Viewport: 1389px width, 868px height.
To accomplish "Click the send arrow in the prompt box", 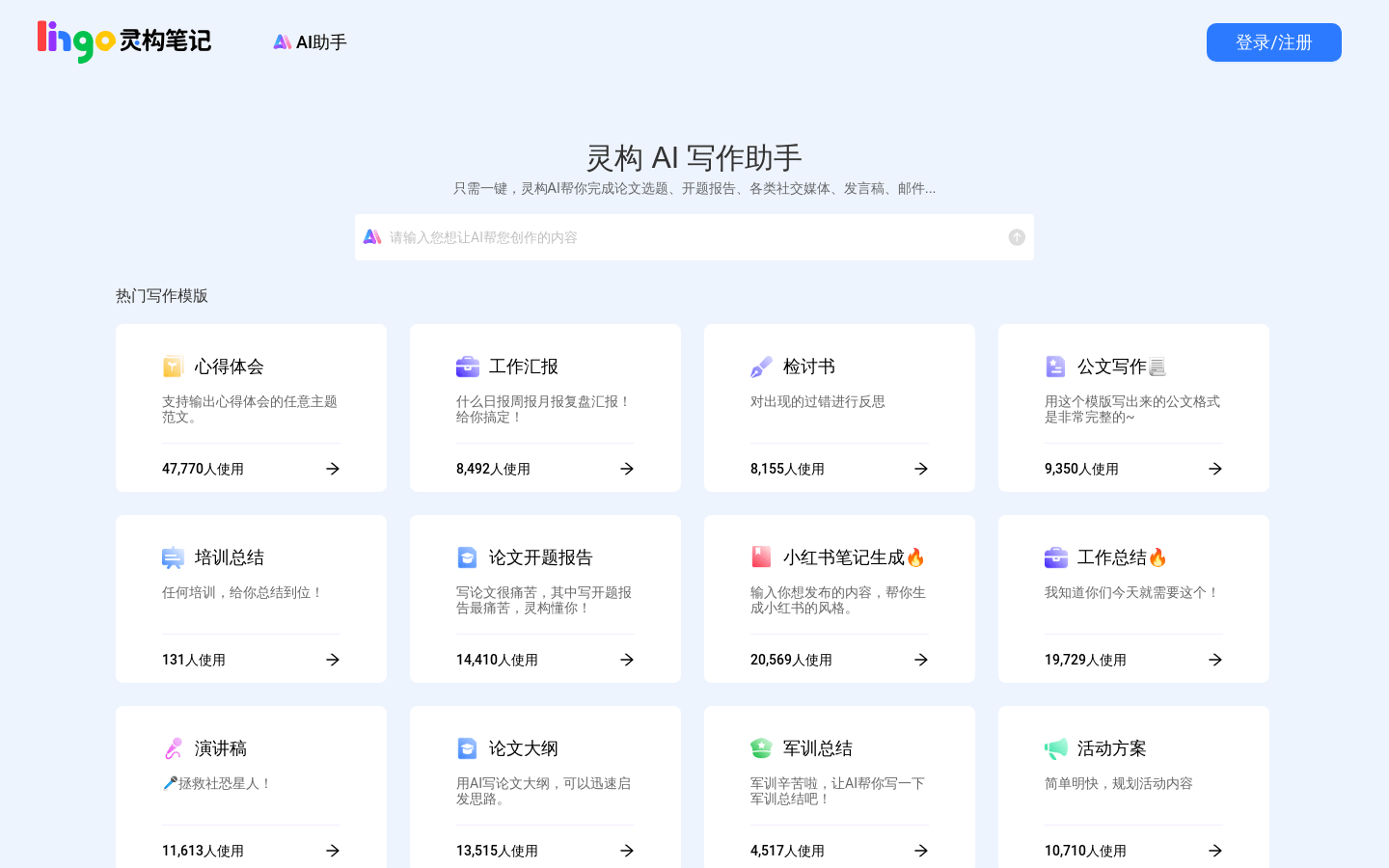I will 1017,237.
